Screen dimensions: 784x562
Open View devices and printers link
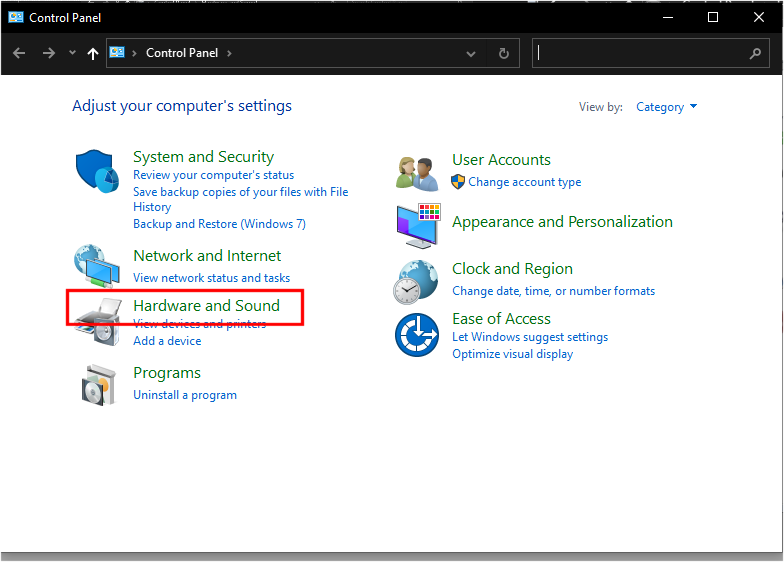click(x=200, y=324)
